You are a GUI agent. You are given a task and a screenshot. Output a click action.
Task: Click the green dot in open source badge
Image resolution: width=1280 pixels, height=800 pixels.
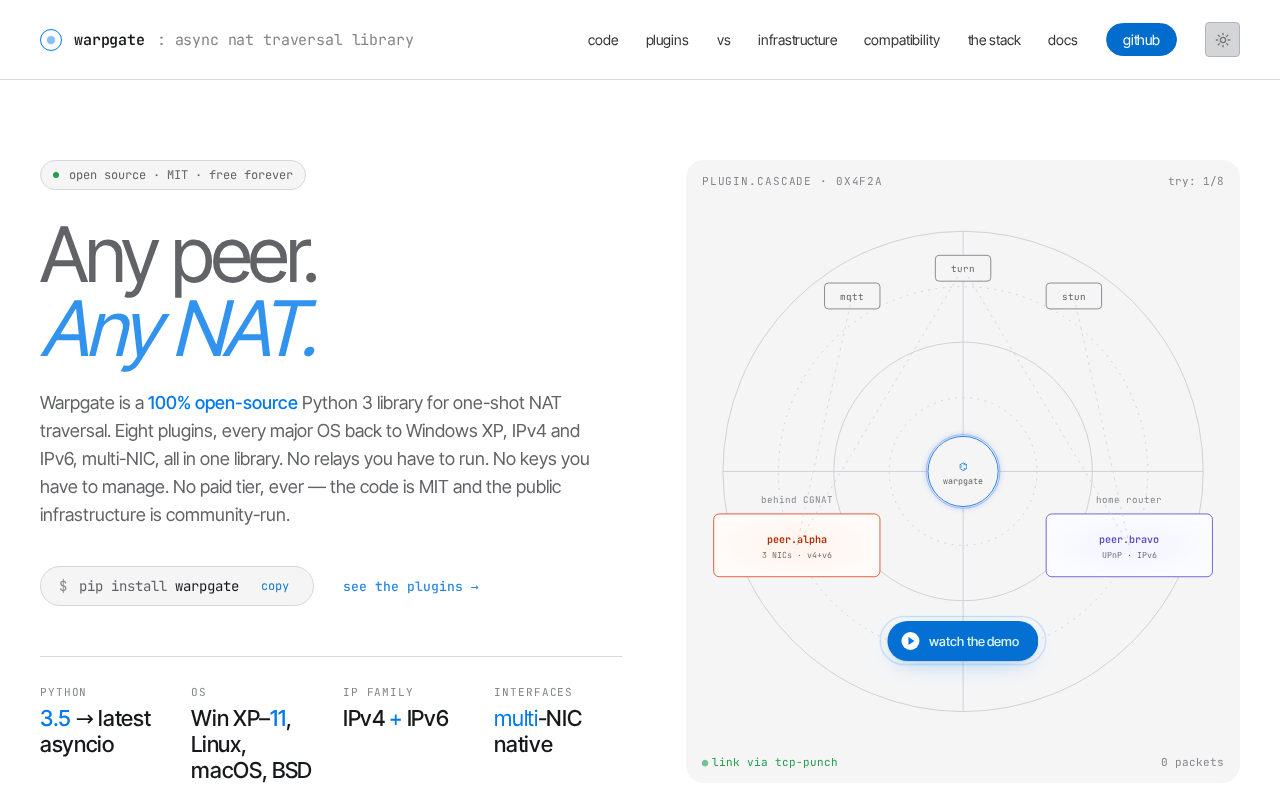point(56,175)
